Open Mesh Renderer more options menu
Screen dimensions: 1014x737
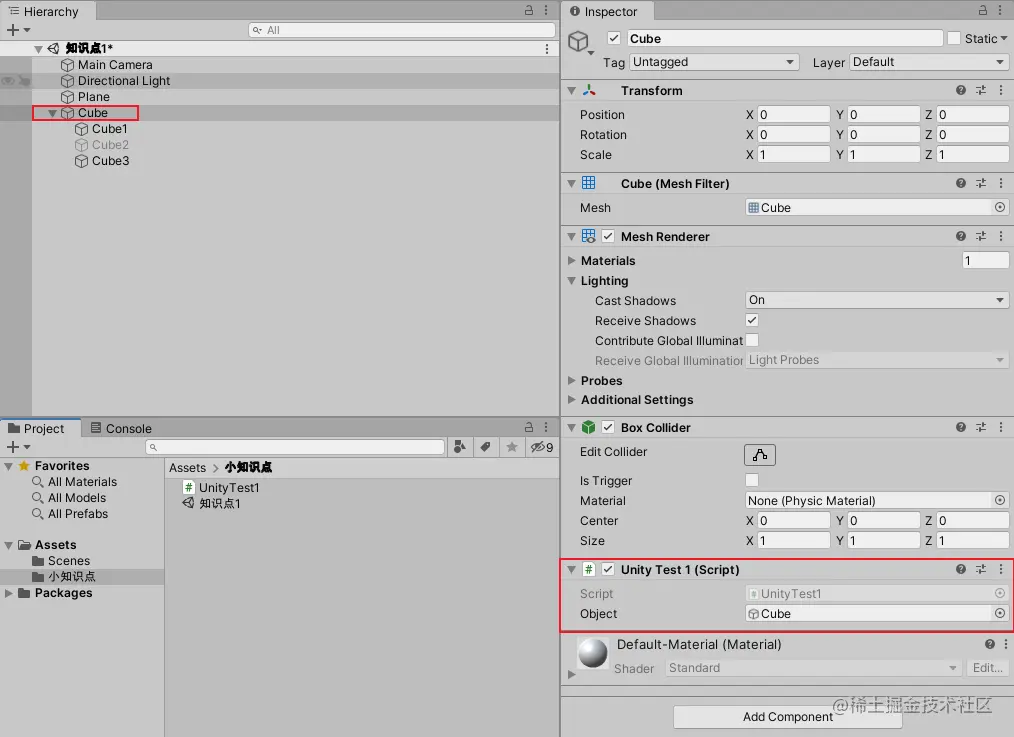[x=1001, y=237]
